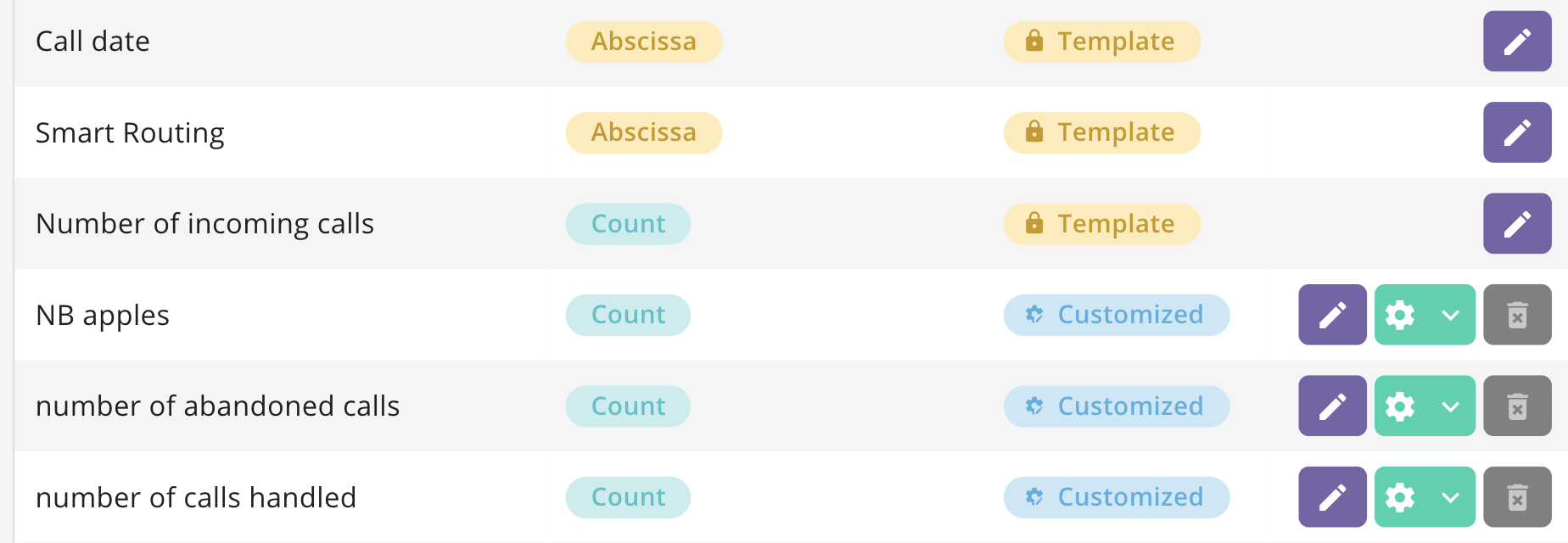Edit Number of incoming calls entry

[1517, 224]
